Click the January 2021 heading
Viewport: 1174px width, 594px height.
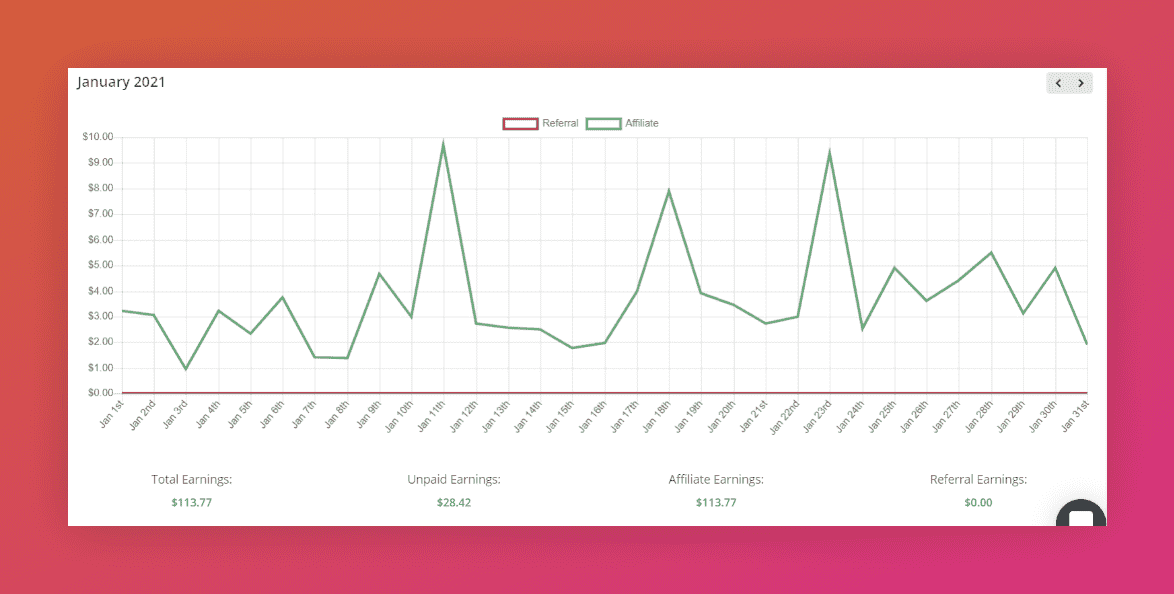click(x=121, y=82)
